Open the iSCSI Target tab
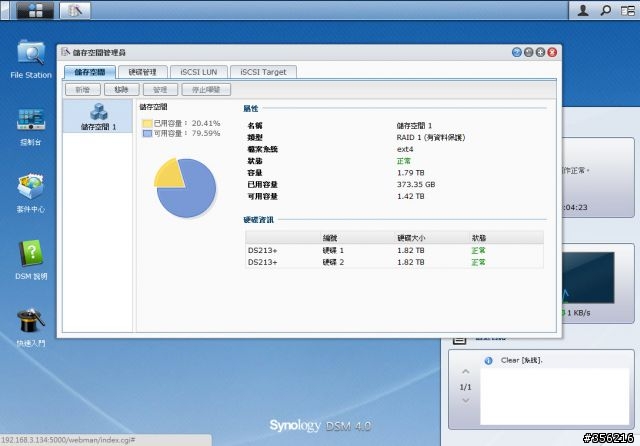The width and height of the screenshot is (640, 446). (x=263, y=72)
